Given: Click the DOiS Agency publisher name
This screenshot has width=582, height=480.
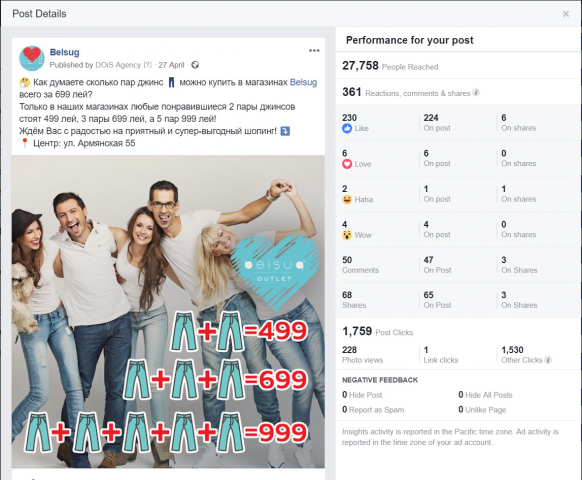Looking at the screenshot, I should coord(118,65).
